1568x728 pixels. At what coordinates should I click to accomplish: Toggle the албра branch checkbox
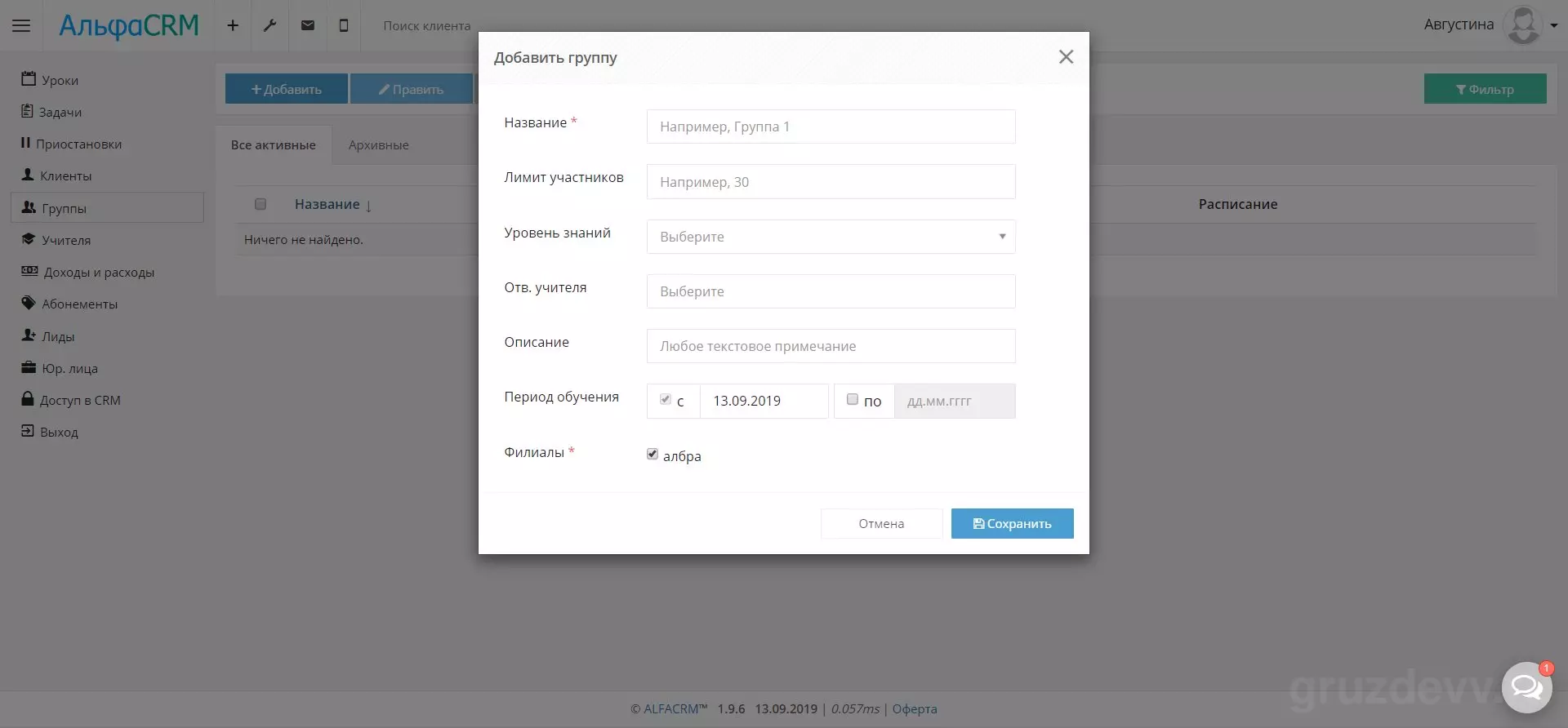click(653, 454)
